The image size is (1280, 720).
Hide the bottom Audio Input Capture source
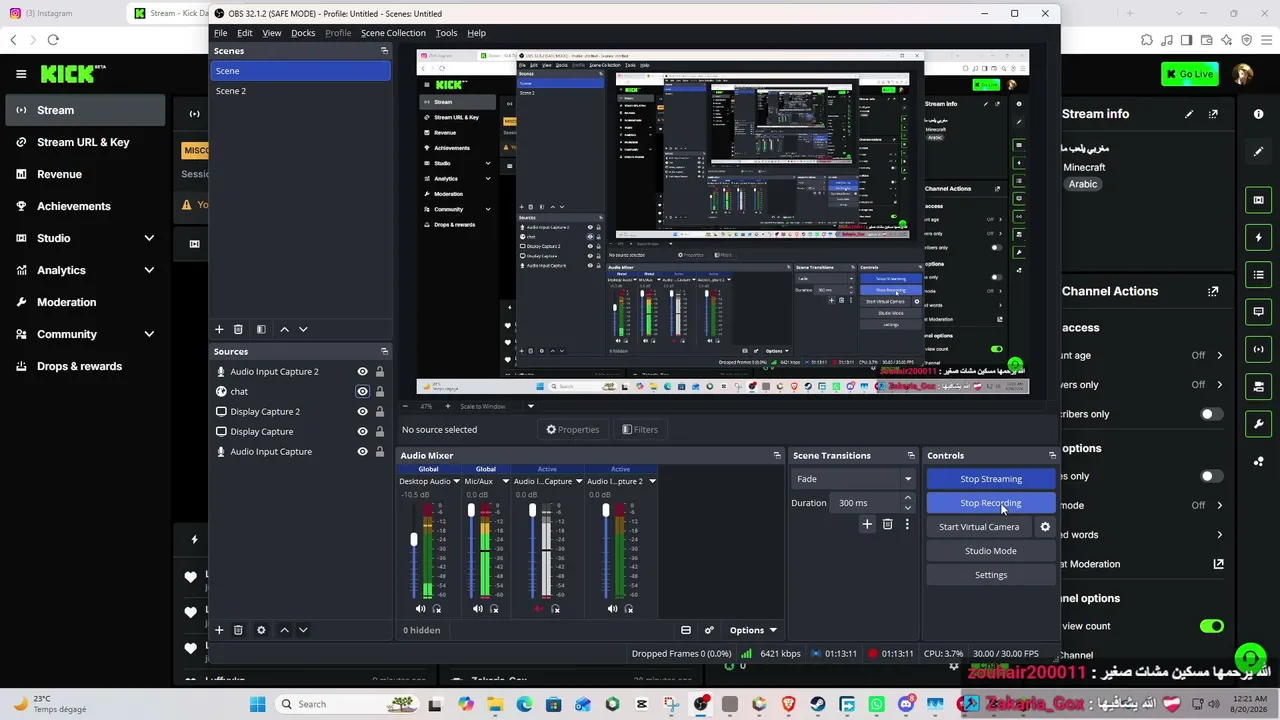[363, 452]
